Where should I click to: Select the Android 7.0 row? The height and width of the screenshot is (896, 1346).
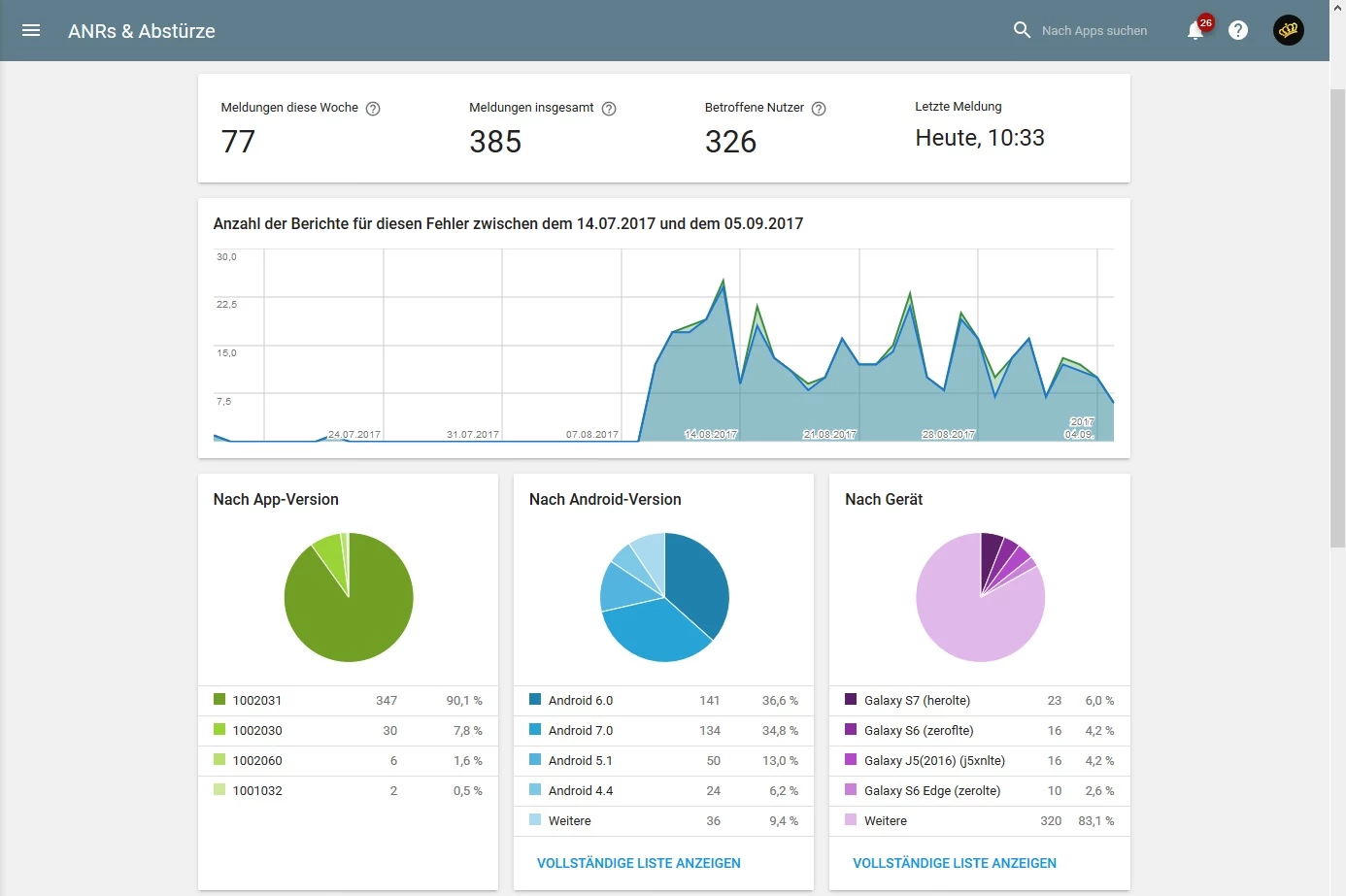(663, 730)
